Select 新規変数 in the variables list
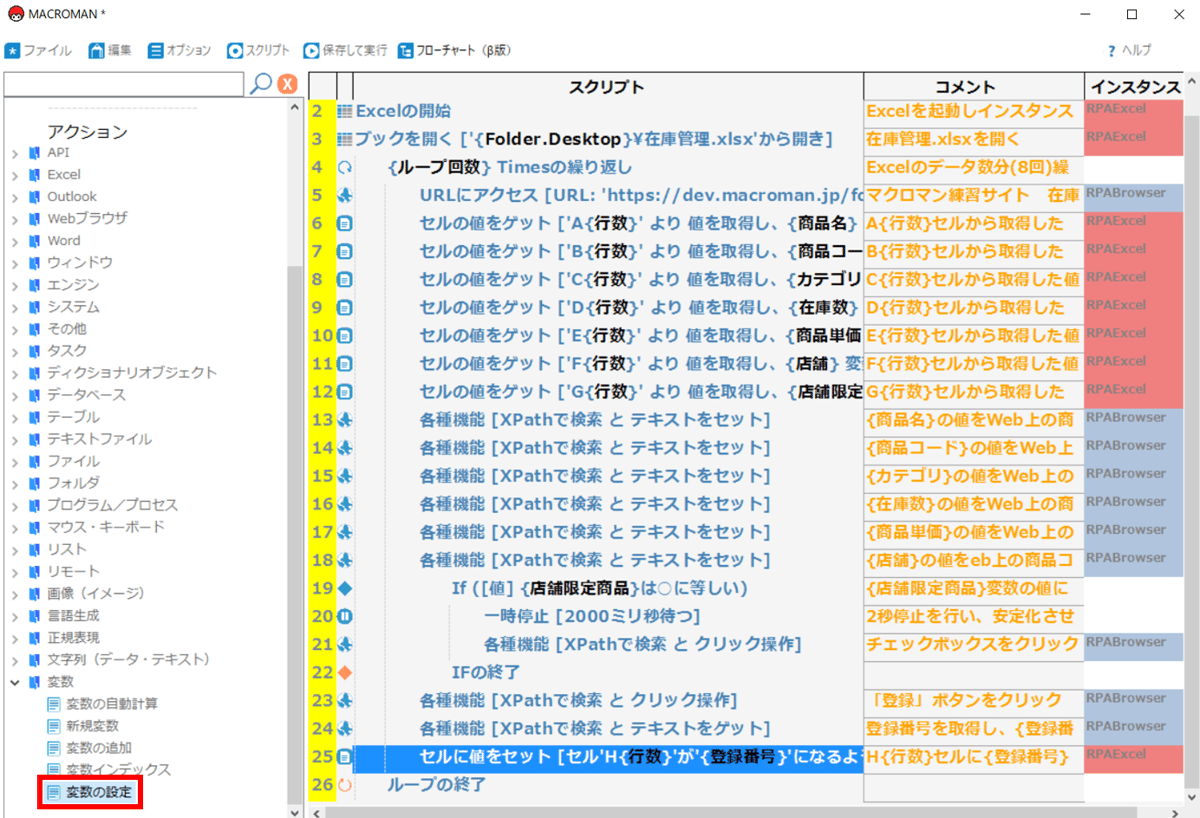This screenshot has height=818, width=1200. pyautogui.click(x=92, y=726)
